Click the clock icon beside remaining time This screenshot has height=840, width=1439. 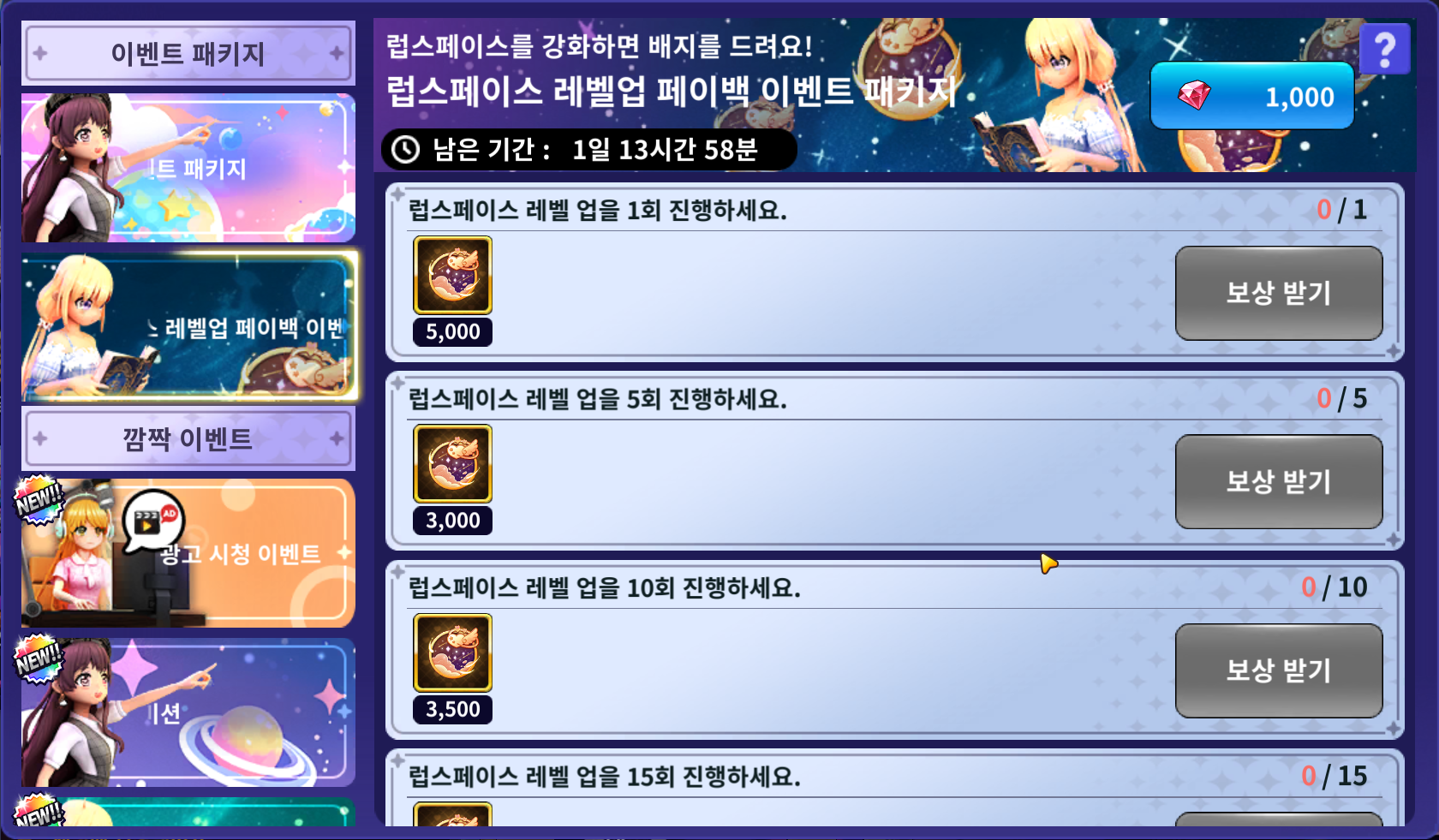(x=405, y=150)
